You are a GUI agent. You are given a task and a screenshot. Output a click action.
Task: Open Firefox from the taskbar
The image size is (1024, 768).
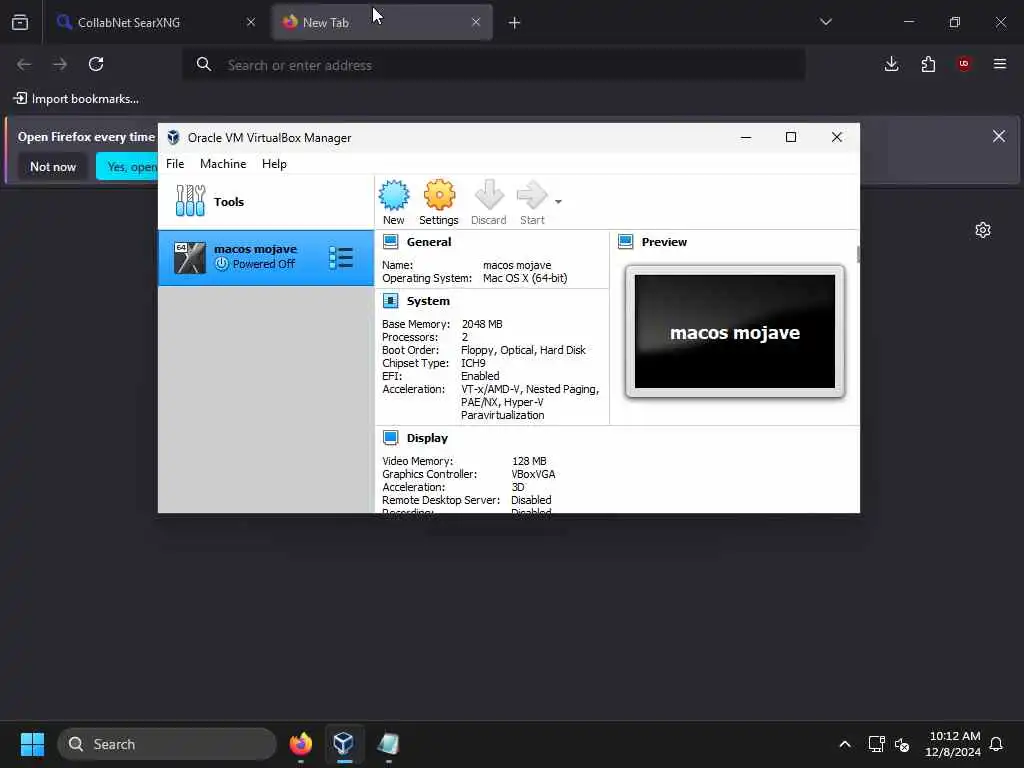point(301,744)
